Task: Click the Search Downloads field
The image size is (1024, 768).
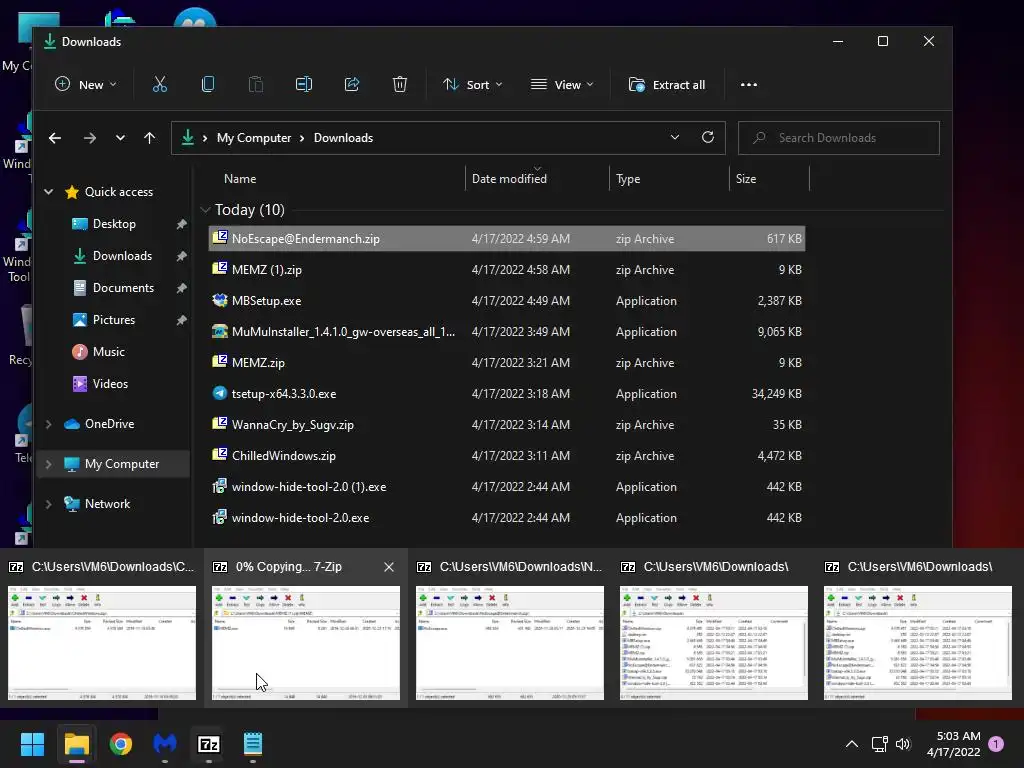Action: coord(839,138)
